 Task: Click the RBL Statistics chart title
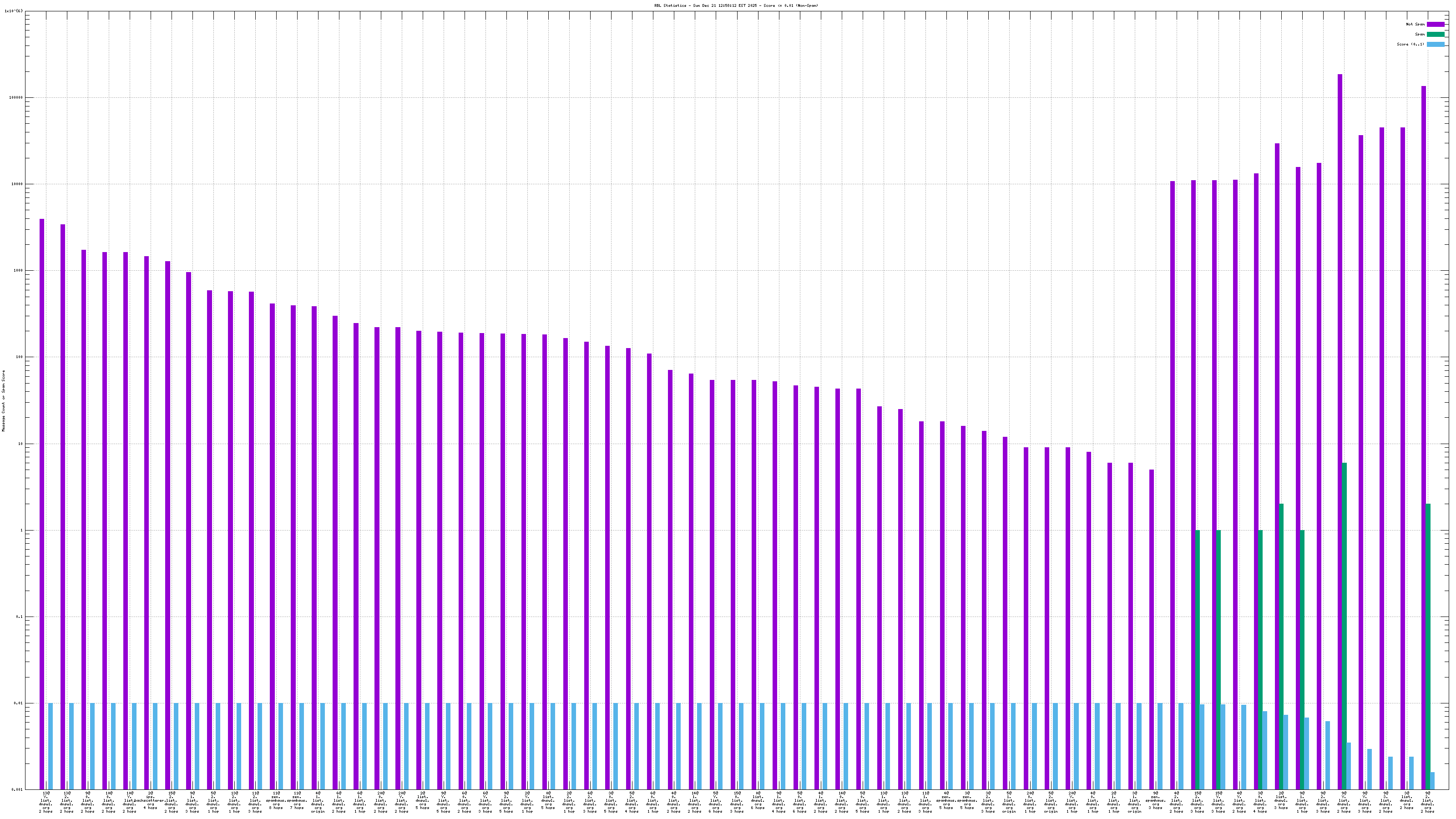coord(736,5)
